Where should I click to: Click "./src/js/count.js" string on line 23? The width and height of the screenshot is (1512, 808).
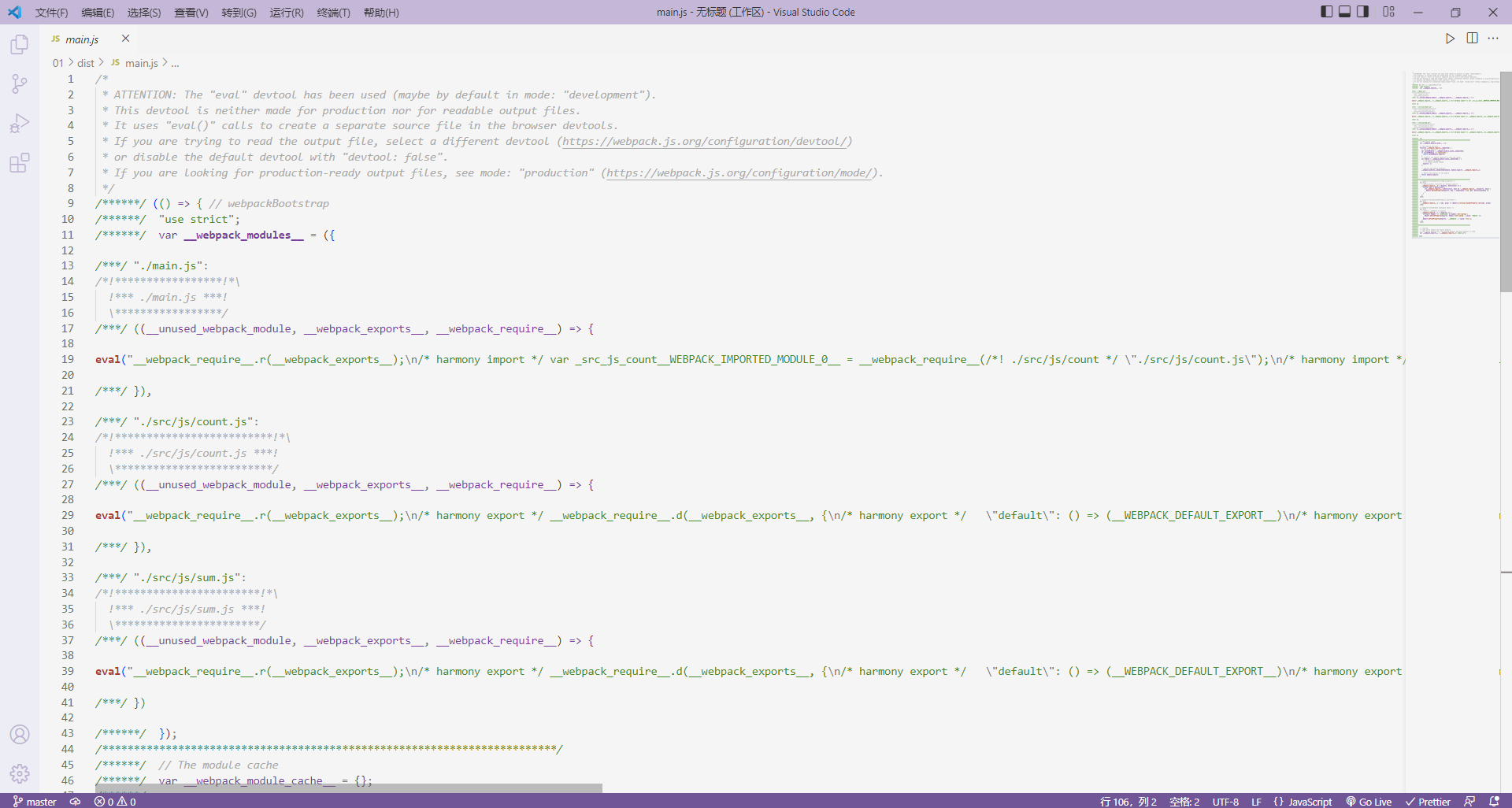[x=193, y=422]
